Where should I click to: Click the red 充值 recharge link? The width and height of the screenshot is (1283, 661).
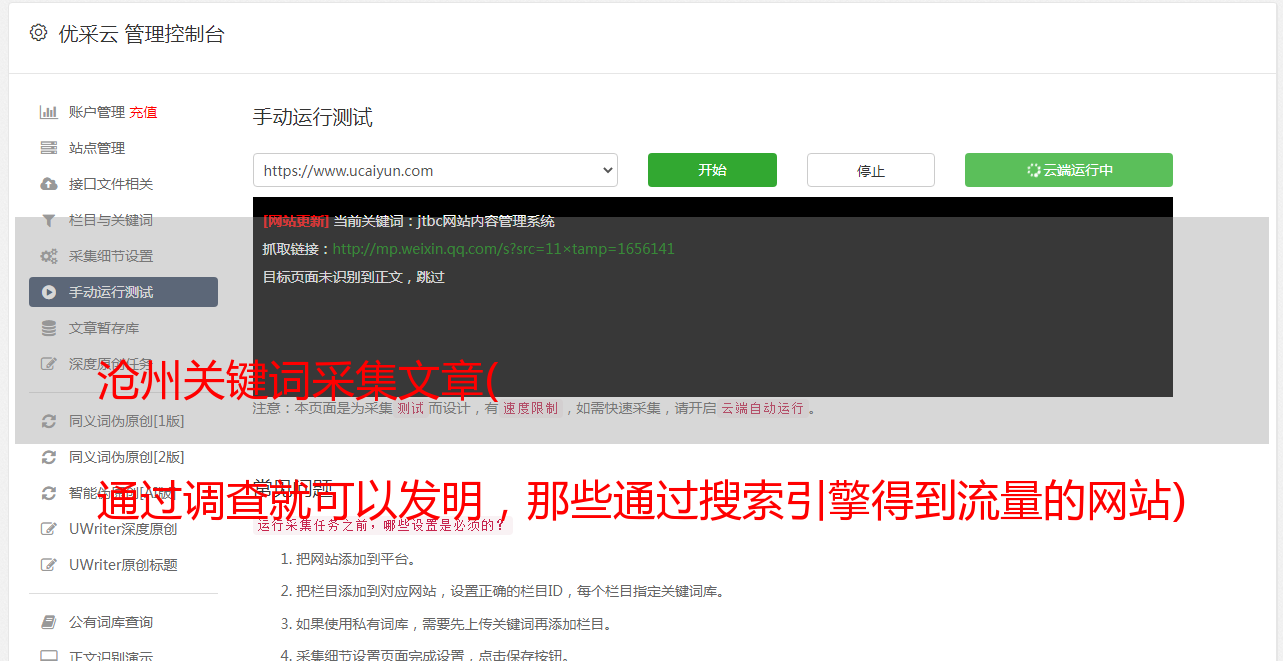point(143,112)
